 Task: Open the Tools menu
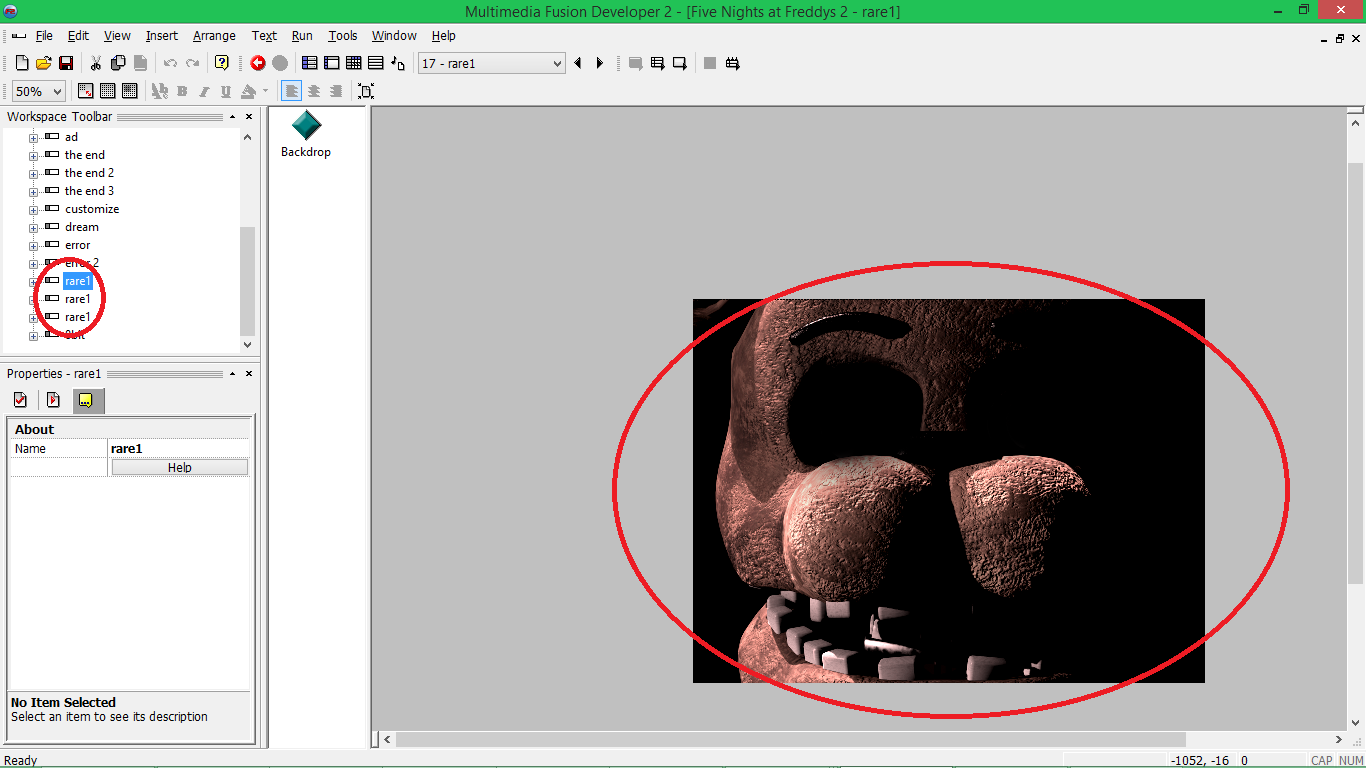coord(343,35)
